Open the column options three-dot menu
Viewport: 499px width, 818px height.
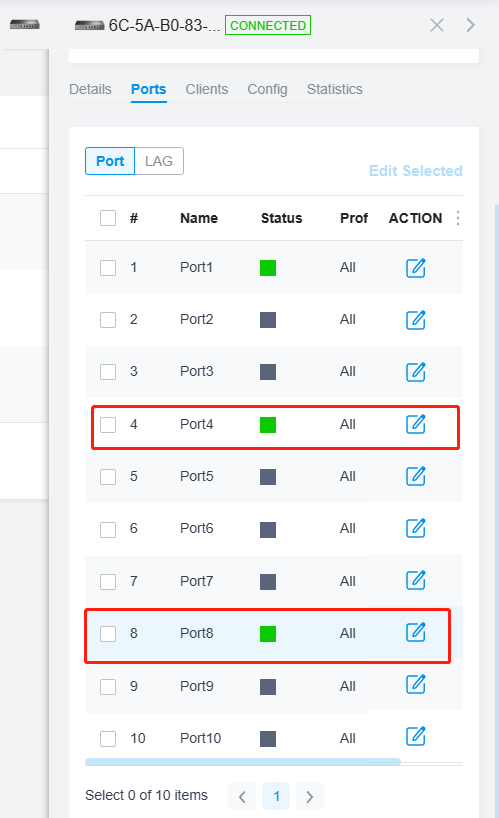458,218
